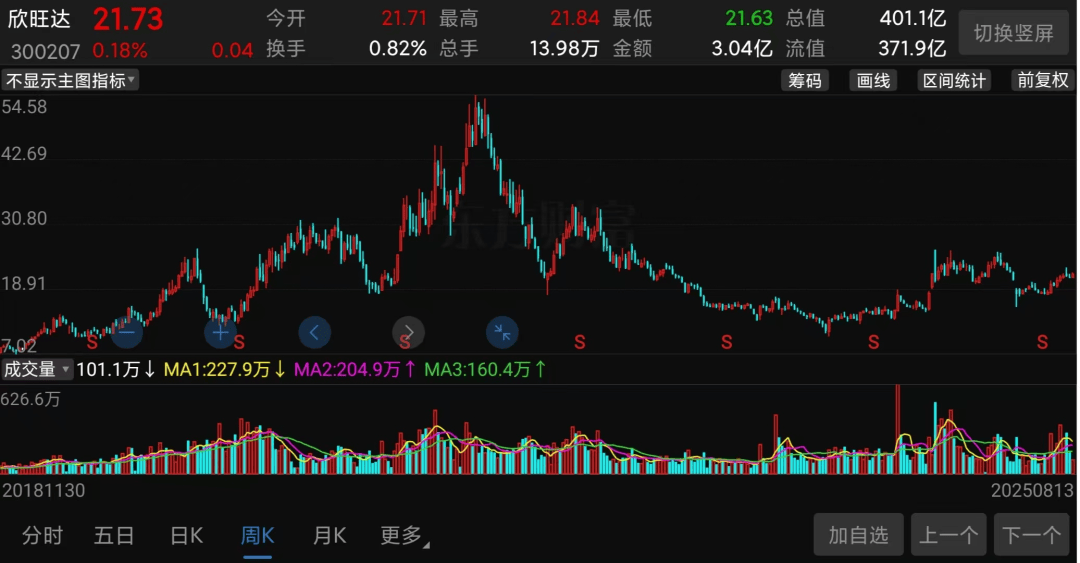
Task: Switch to the 月K tab
Action: [x=329, y=535]
